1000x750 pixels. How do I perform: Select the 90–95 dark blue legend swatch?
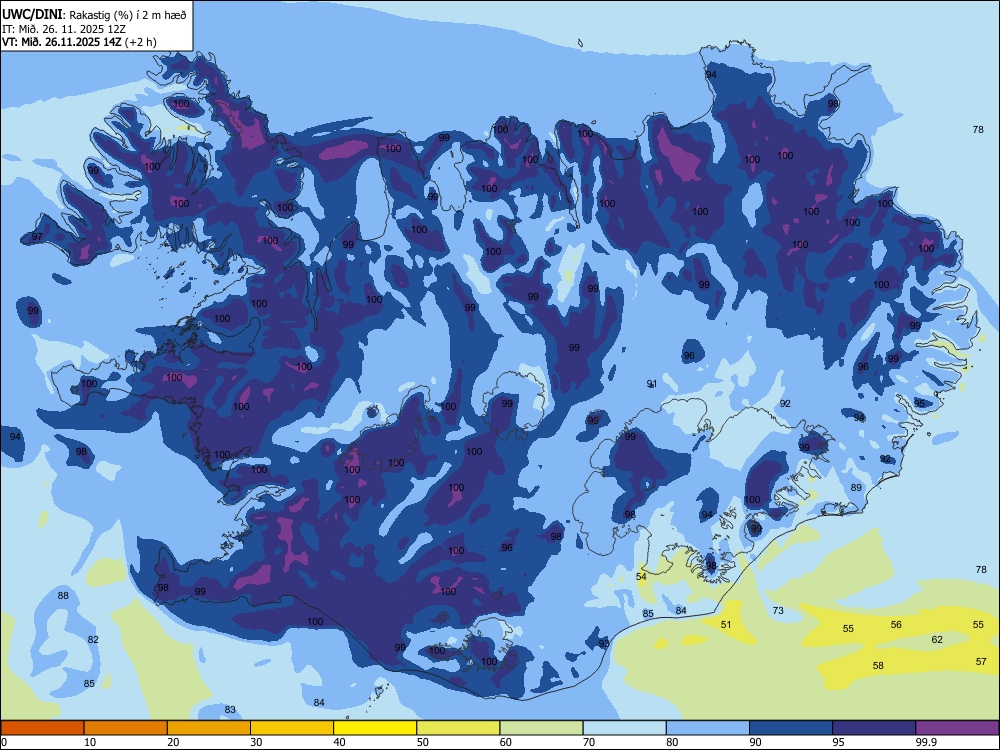791,728
